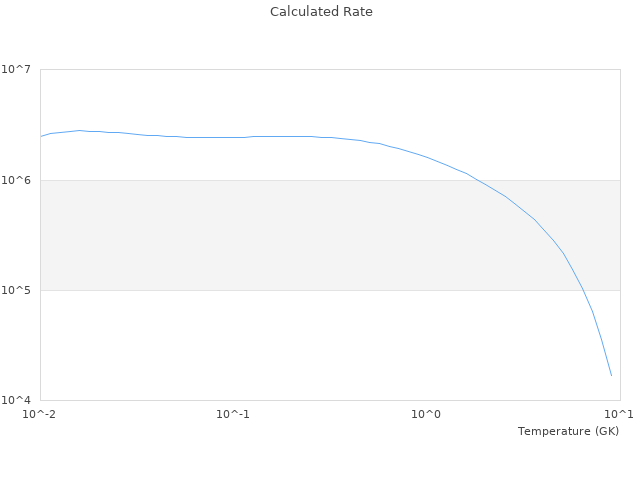Click the "Calculated Rate" chart title
The height and width of the screenshot is (480, 640).
coord(320,12)
